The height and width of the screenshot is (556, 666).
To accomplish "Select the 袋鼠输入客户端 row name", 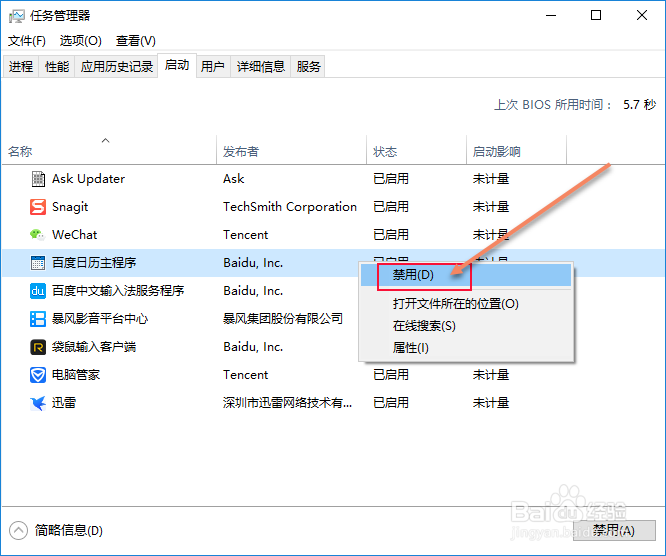I will coord(94,347).
